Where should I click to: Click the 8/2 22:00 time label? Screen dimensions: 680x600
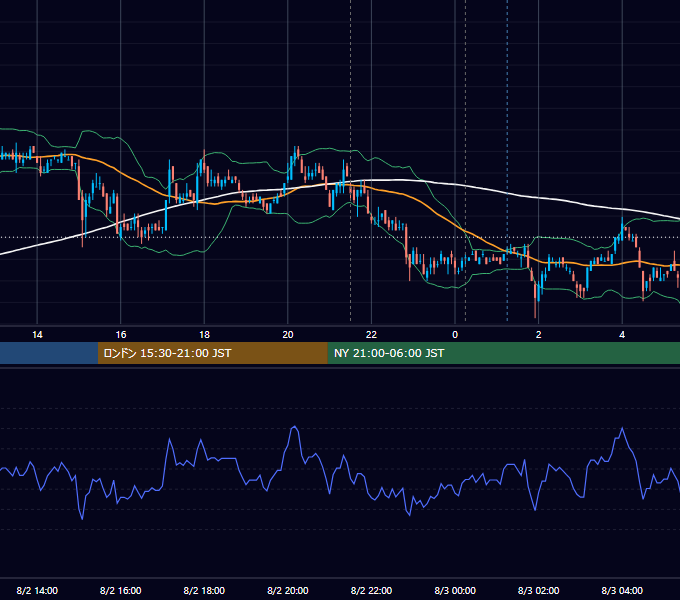(x=371, y=590)
